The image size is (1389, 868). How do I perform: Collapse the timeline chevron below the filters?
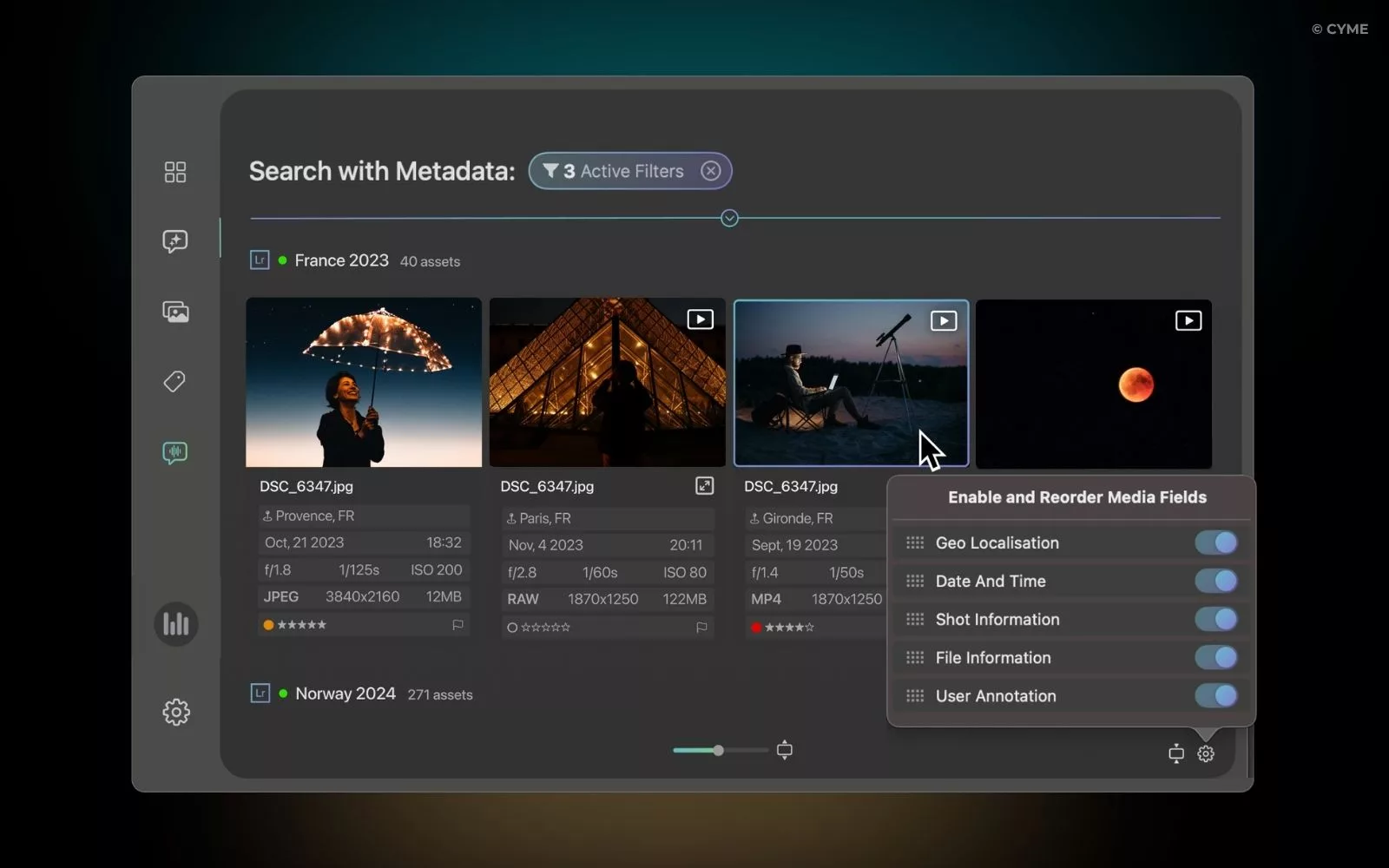(x=728, y=218)
